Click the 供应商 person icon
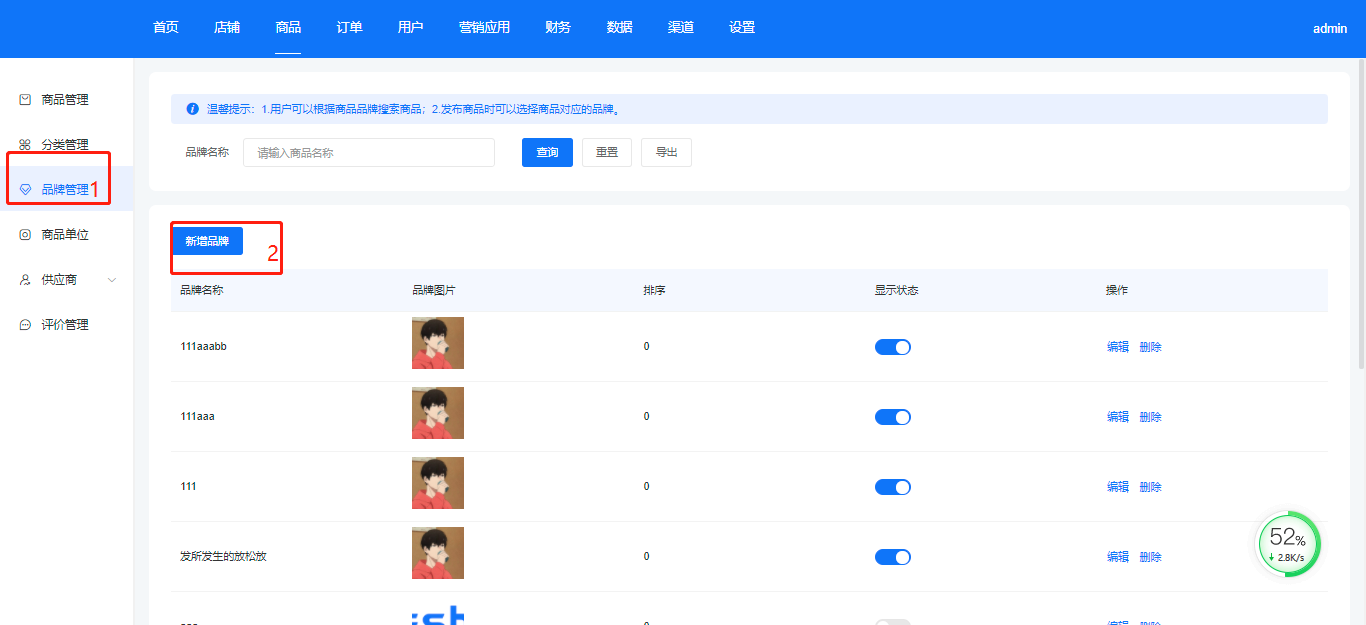The width and height of the screenshot is (1366, 625). point(25,280)
